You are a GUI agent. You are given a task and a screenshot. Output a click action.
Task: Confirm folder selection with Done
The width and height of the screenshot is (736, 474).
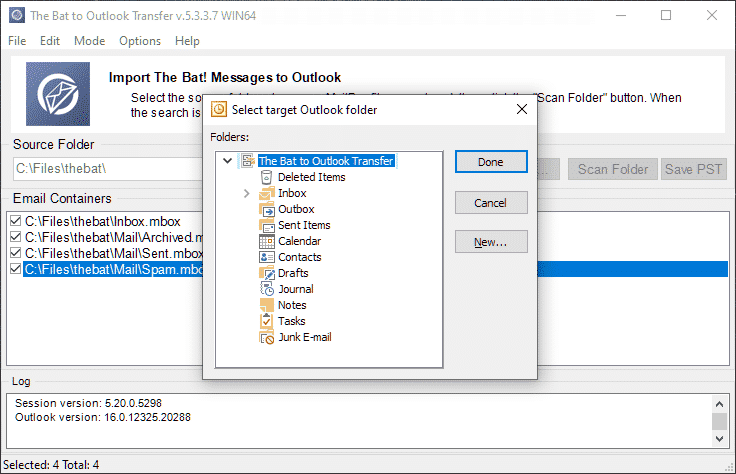(491, 162)
